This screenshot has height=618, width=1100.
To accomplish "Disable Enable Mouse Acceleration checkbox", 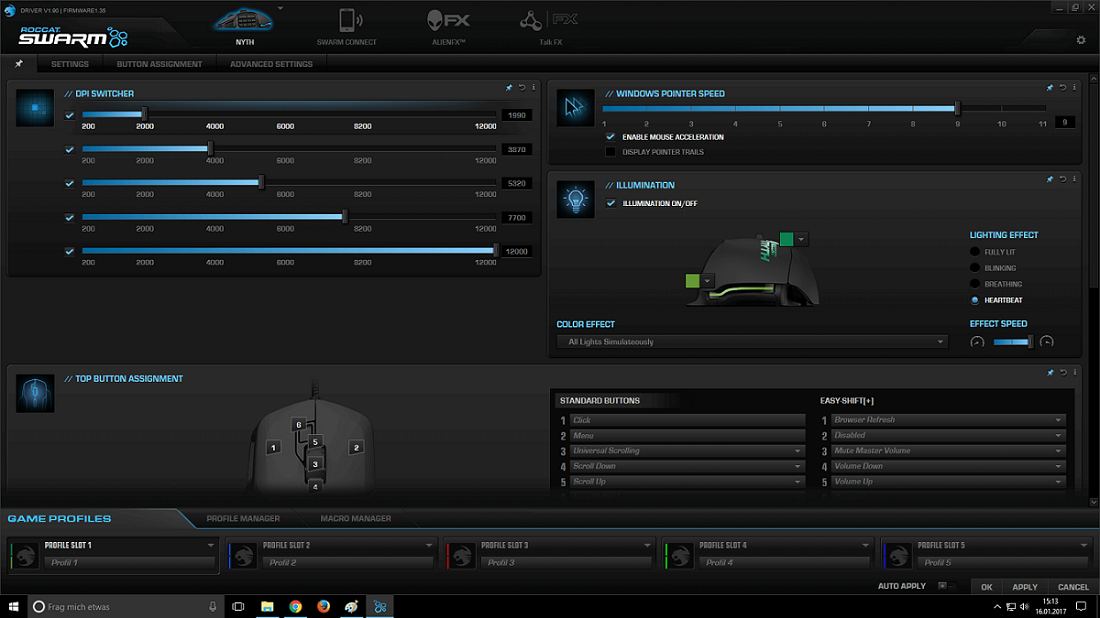I will pyautogui.click(x=610, y=137).
